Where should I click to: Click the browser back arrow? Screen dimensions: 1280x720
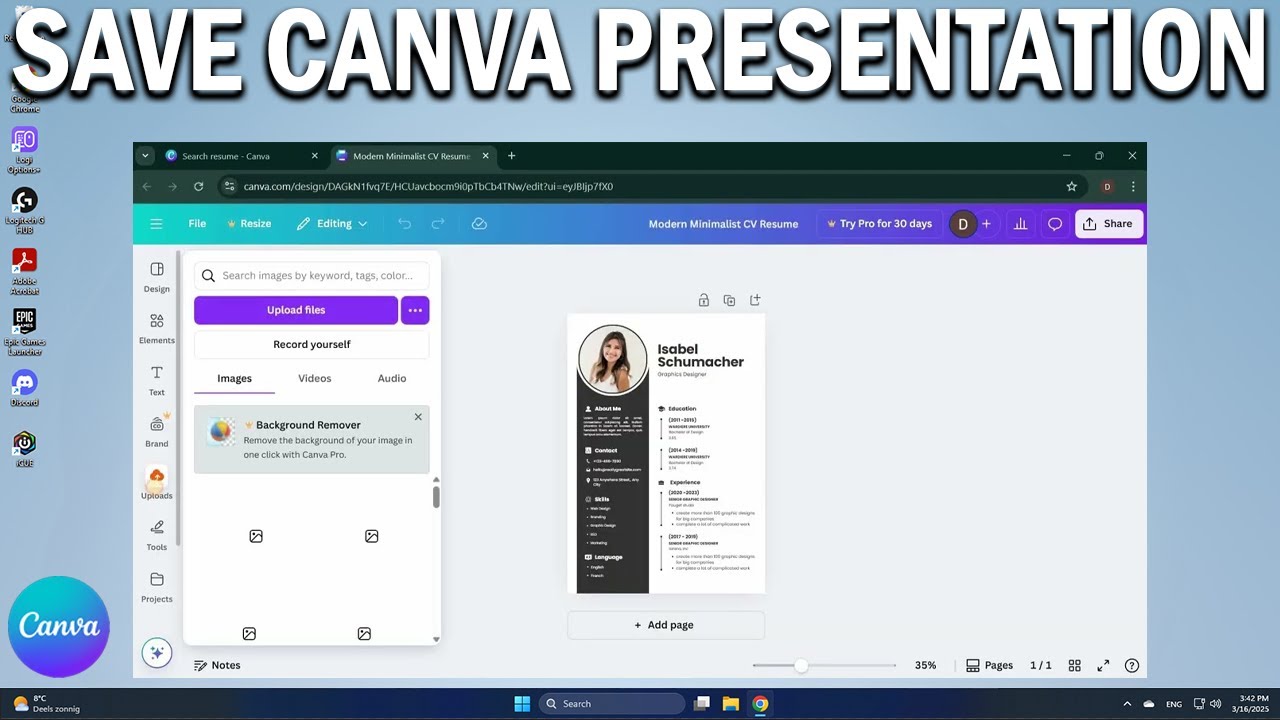(147, 186)
